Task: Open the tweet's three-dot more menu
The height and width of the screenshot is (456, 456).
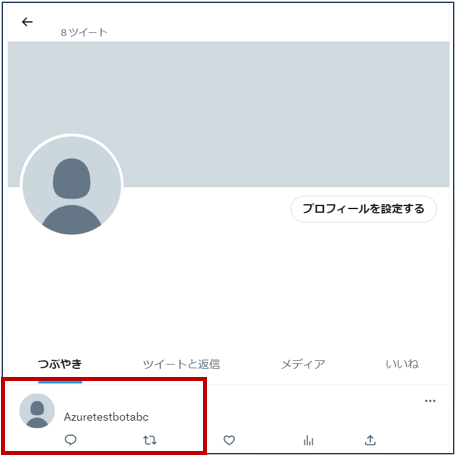Action: (x=430, y=401)
